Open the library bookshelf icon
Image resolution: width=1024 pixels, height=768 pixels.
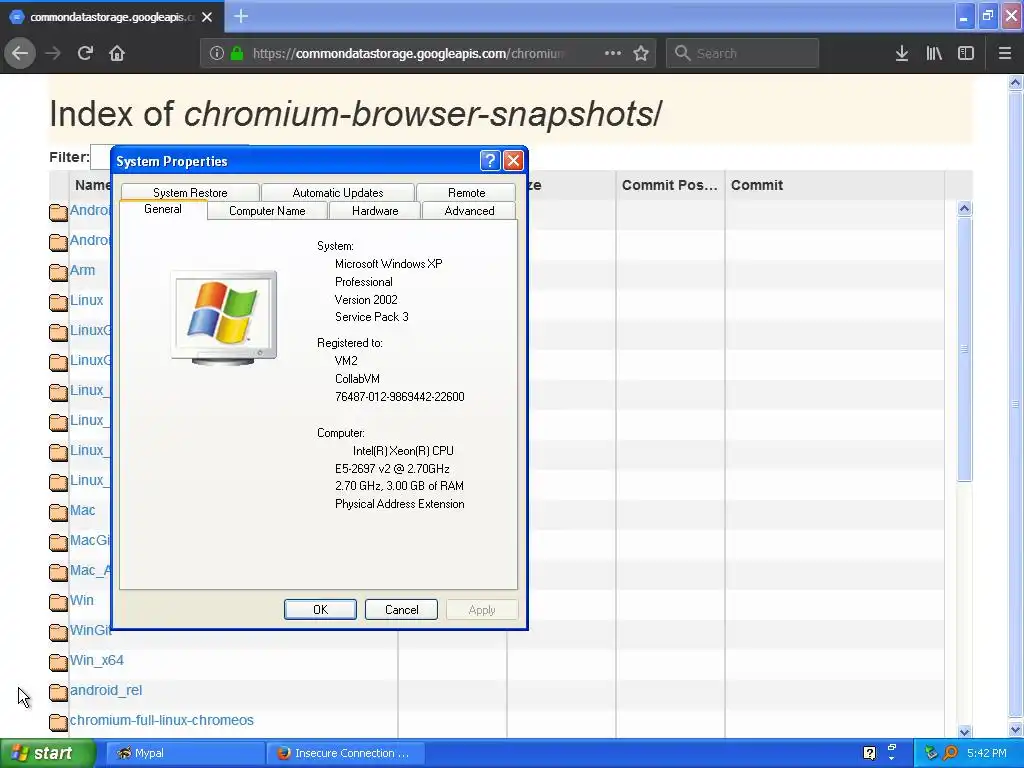pyautogui.click(x=934, y=53)
